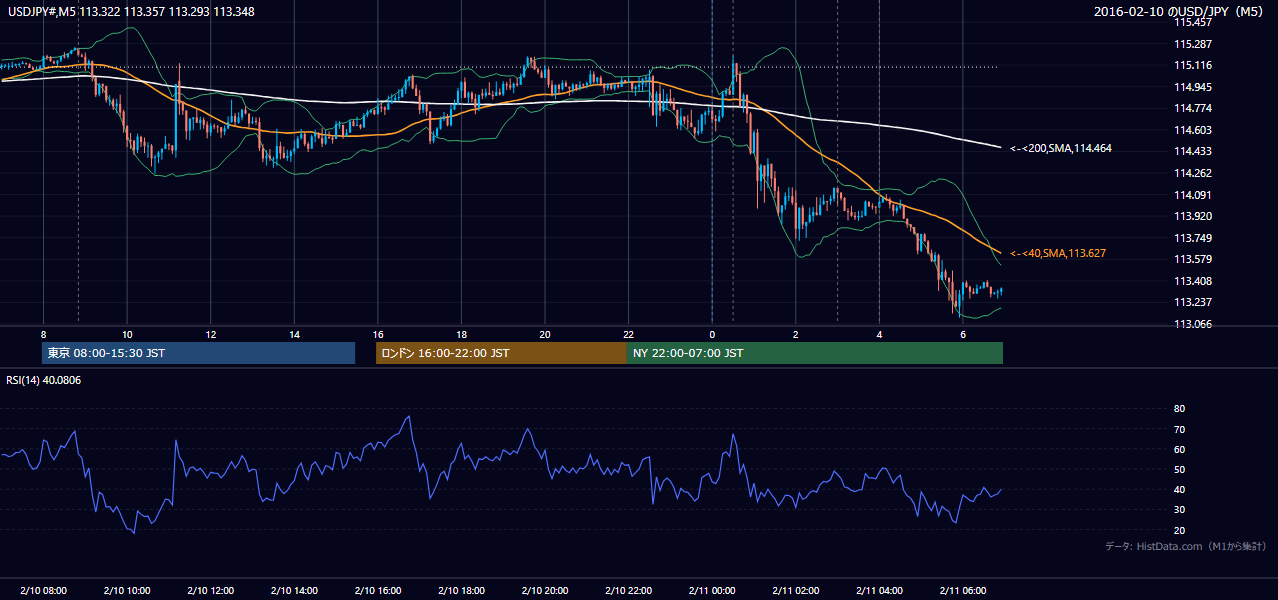The image size is (1278, 600).
Task: Click price axis value 115.116
Action: (x=1193, y=65)
